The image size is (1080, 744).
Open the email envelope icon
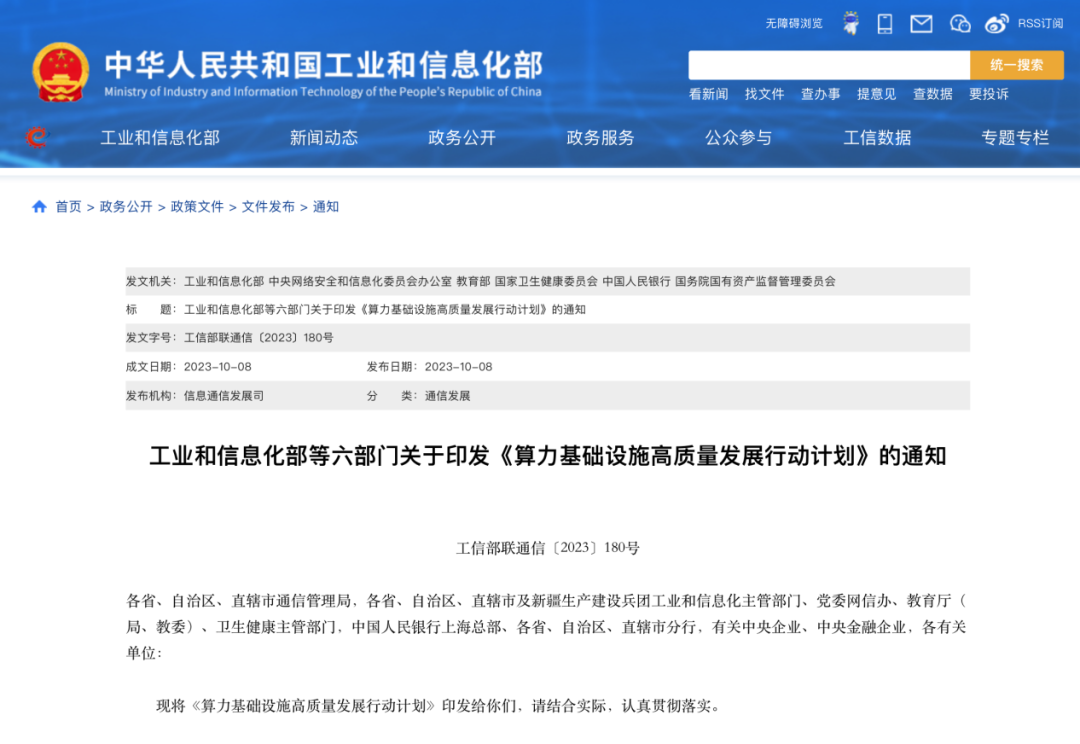click(921, 23)
